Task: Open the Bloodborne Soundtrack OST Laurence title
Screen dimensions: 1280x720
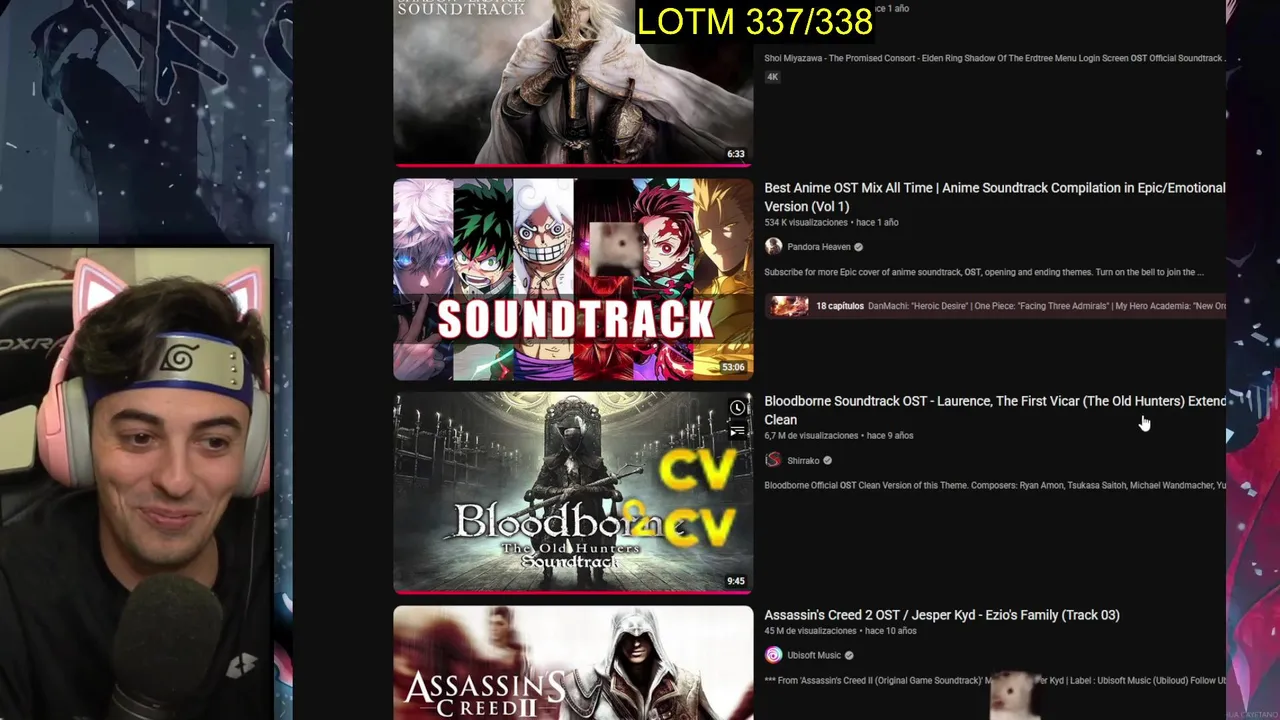Action: tap(995, 410)
